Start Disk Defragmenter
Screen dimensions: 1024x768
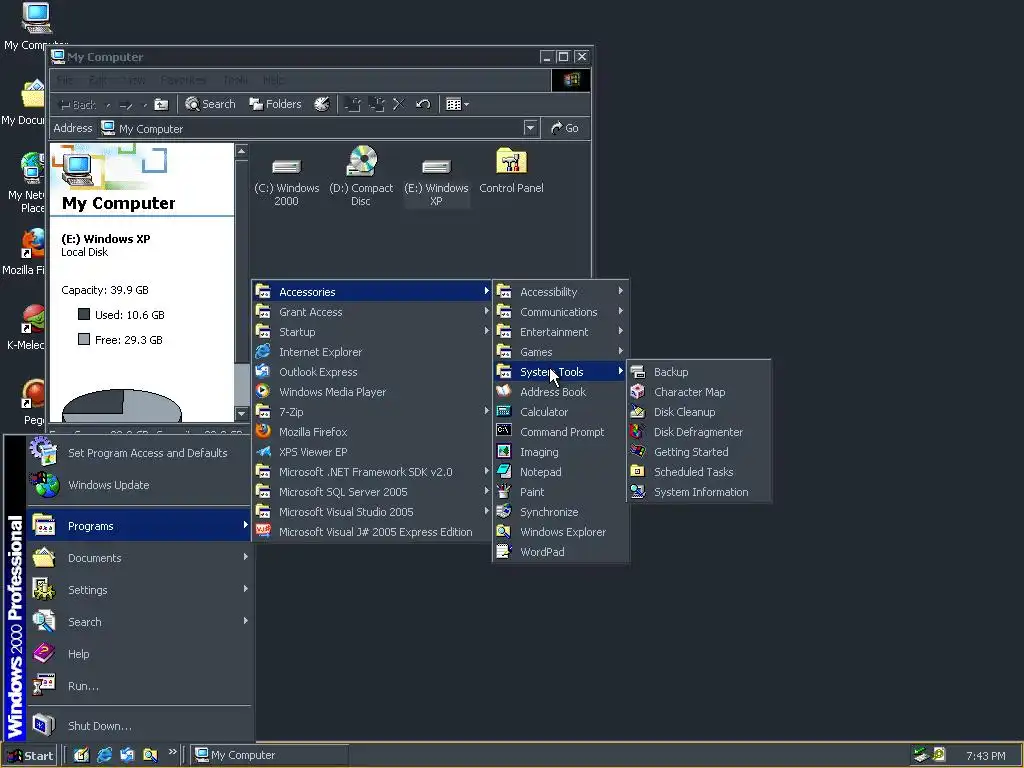(698, 432)
